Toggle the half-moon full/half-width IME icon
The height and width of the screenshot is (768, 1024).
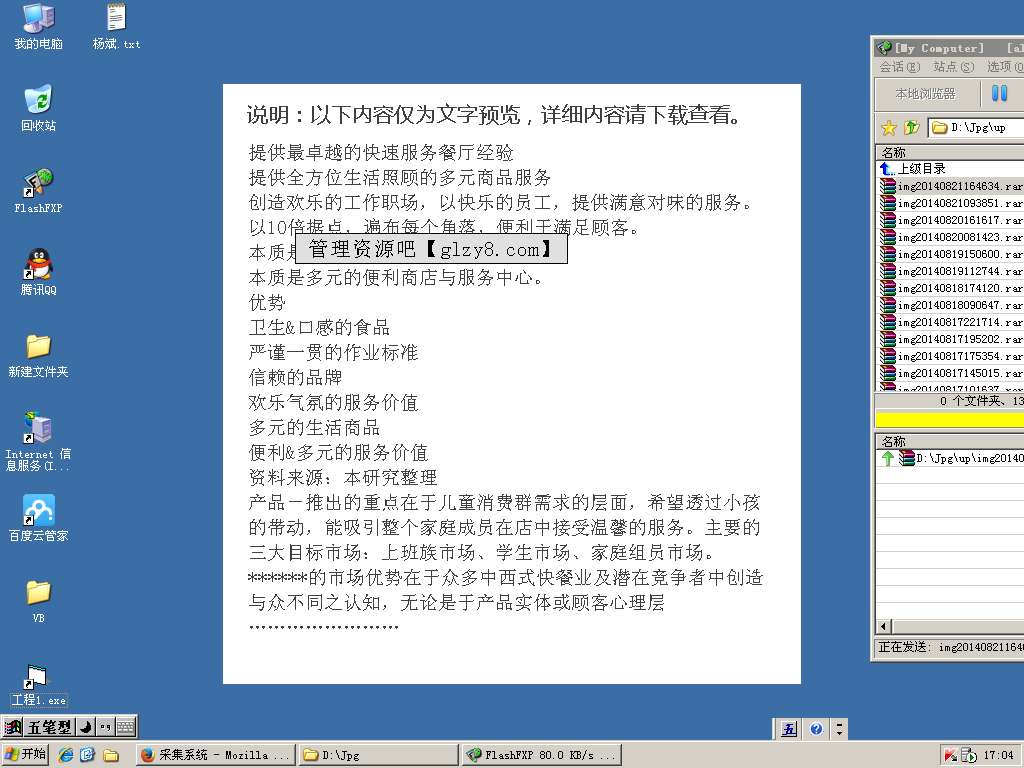(x=86, y=726)
